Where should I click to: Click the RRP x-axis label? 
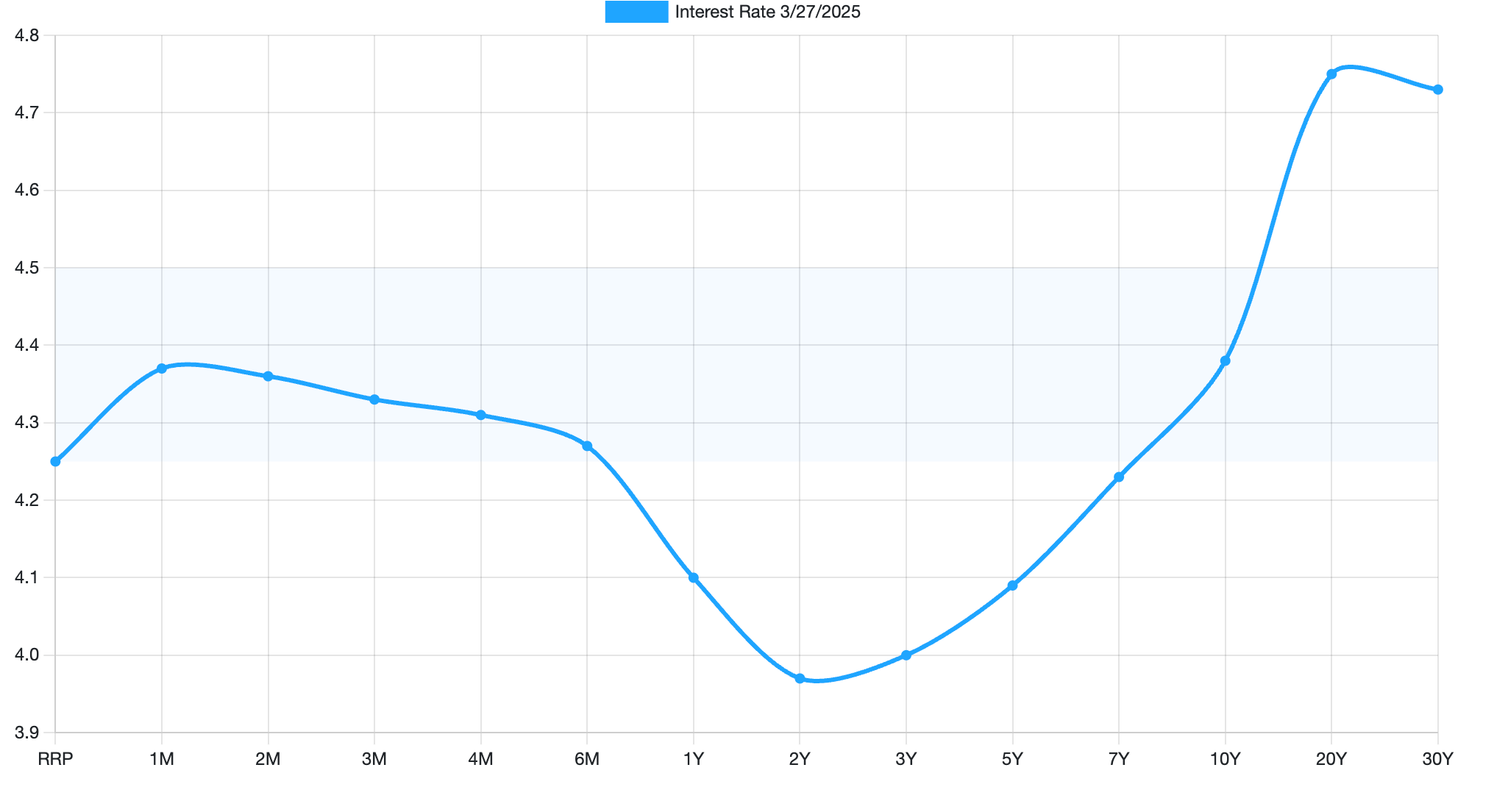tap(55, 759)
